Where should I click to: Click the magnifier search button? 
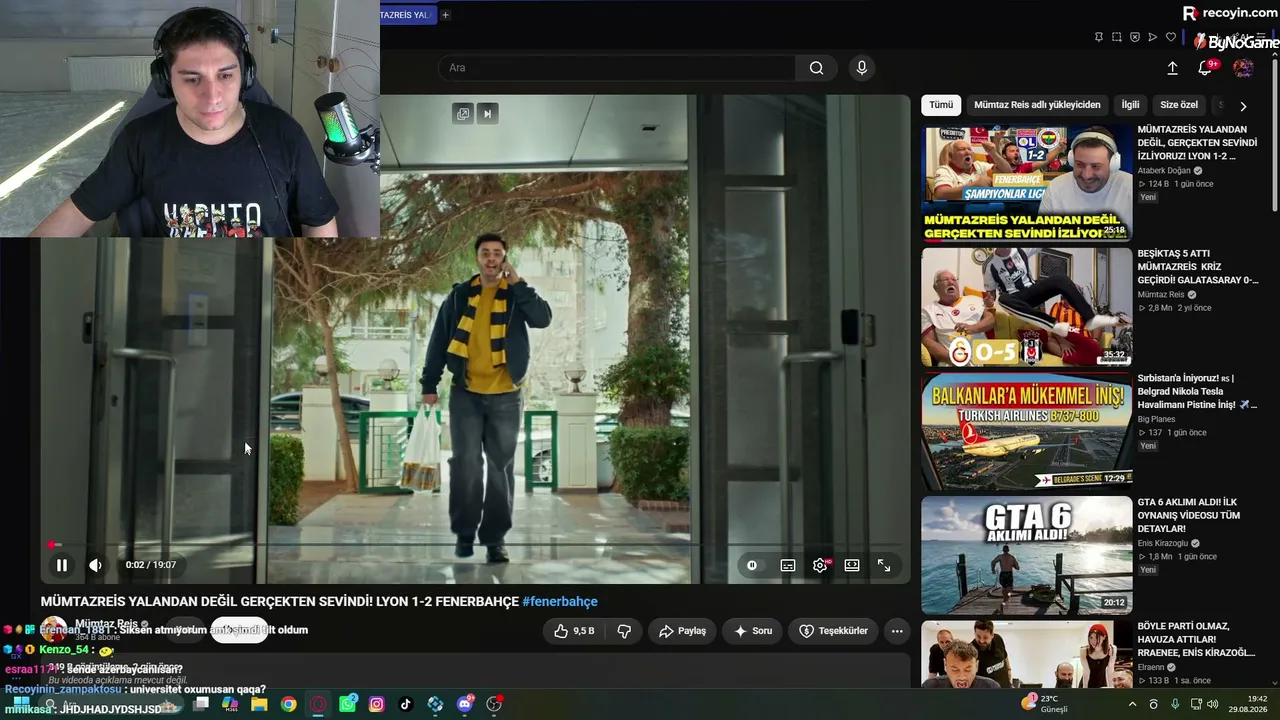click(x=817, y=68)
